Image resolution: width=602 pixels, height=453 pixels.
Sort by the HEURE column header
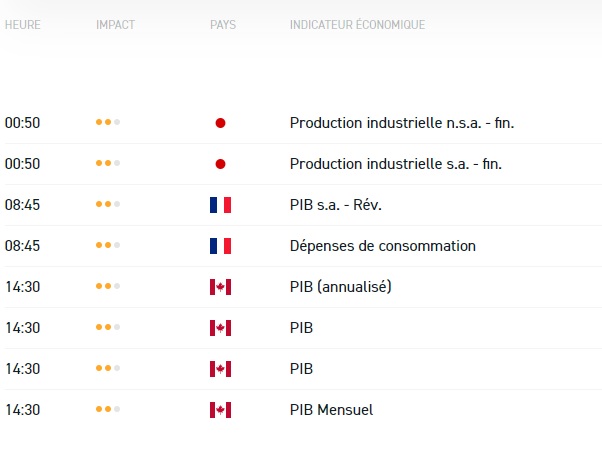[x=23, y=24]
